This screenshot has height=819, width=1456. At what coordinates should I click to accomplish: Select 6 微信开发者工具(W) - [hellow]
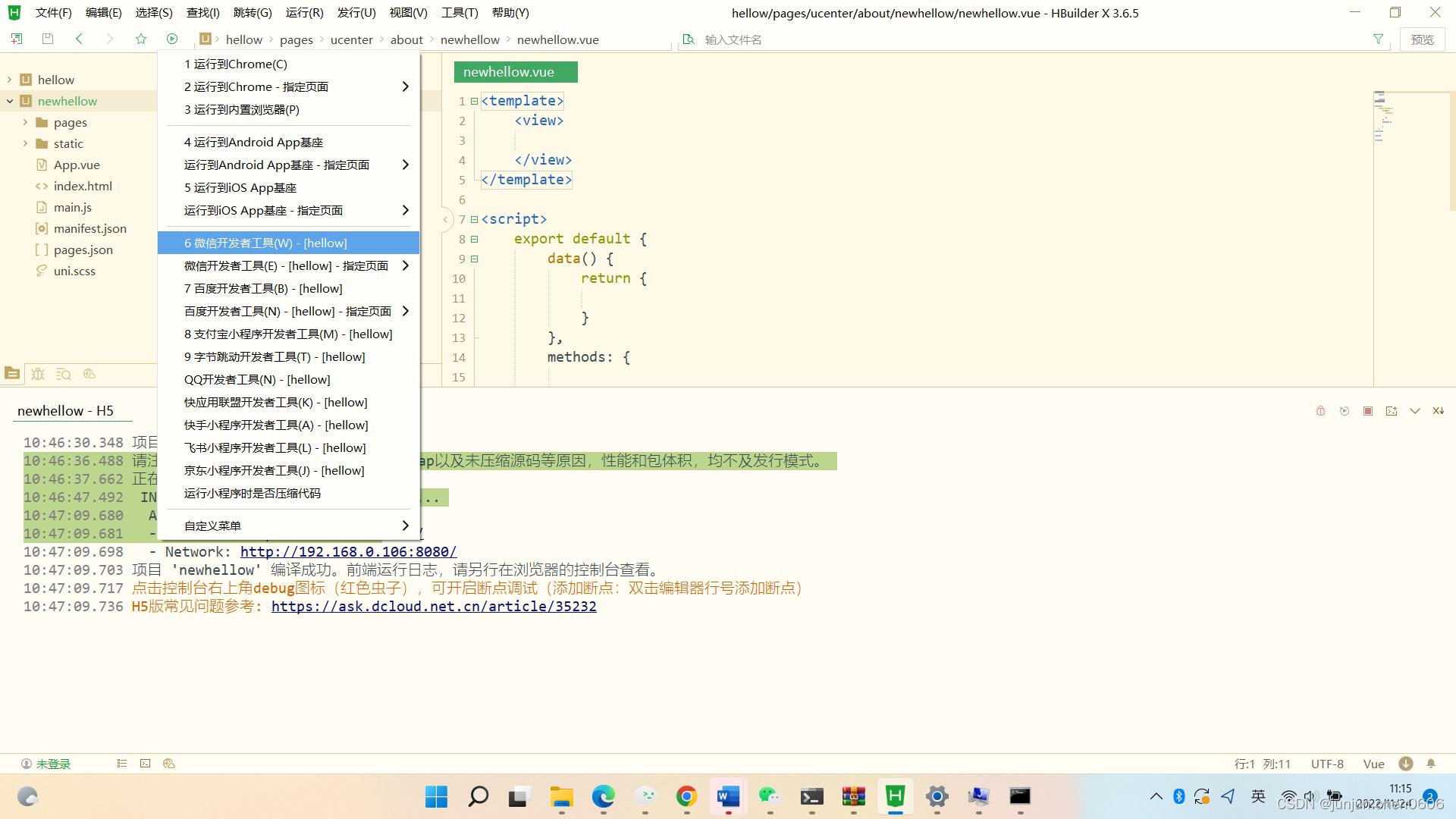[x=288, y=243]
